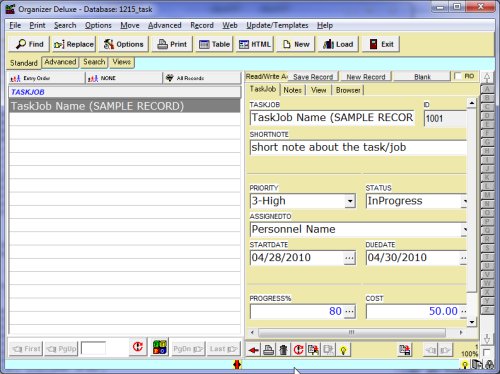The height and width of the screenshot is (374, 500).
Task: Click the form scrollbar down arrow
Action: [x=472, y=322]
